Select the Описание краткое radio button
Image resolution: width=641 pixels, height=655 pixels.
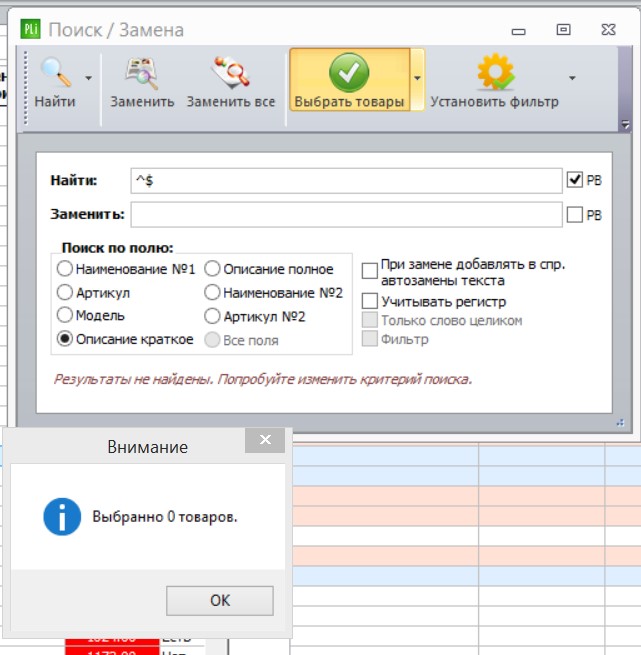coord(65,339)
